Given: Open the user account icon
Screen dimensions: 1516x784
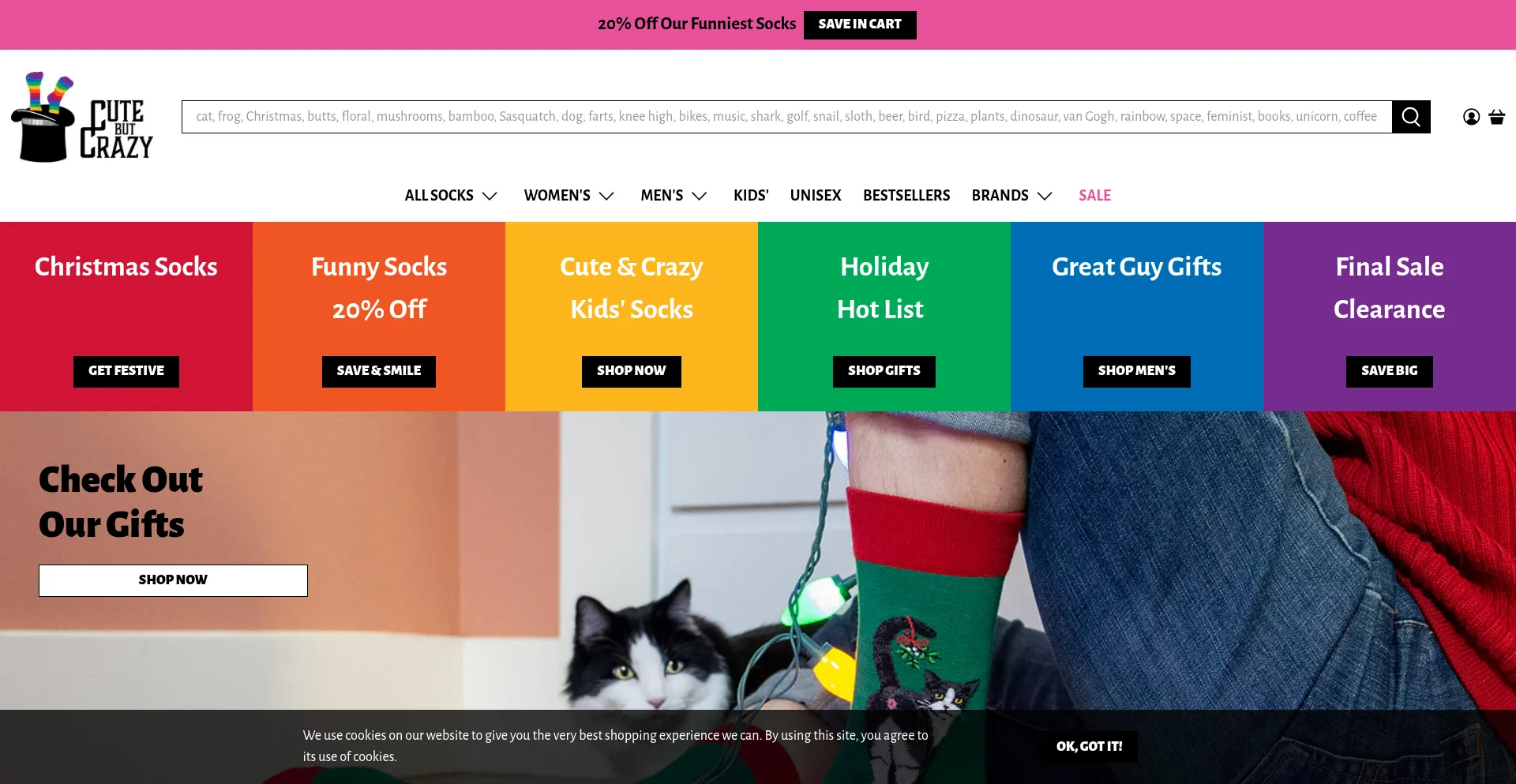Looking at the screenshot, I should (1471, 117).
